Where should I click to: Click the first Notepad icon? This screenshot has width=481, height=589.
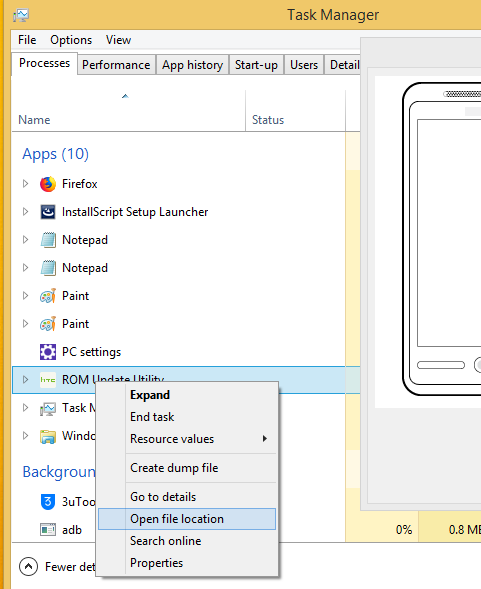point(48,240)
